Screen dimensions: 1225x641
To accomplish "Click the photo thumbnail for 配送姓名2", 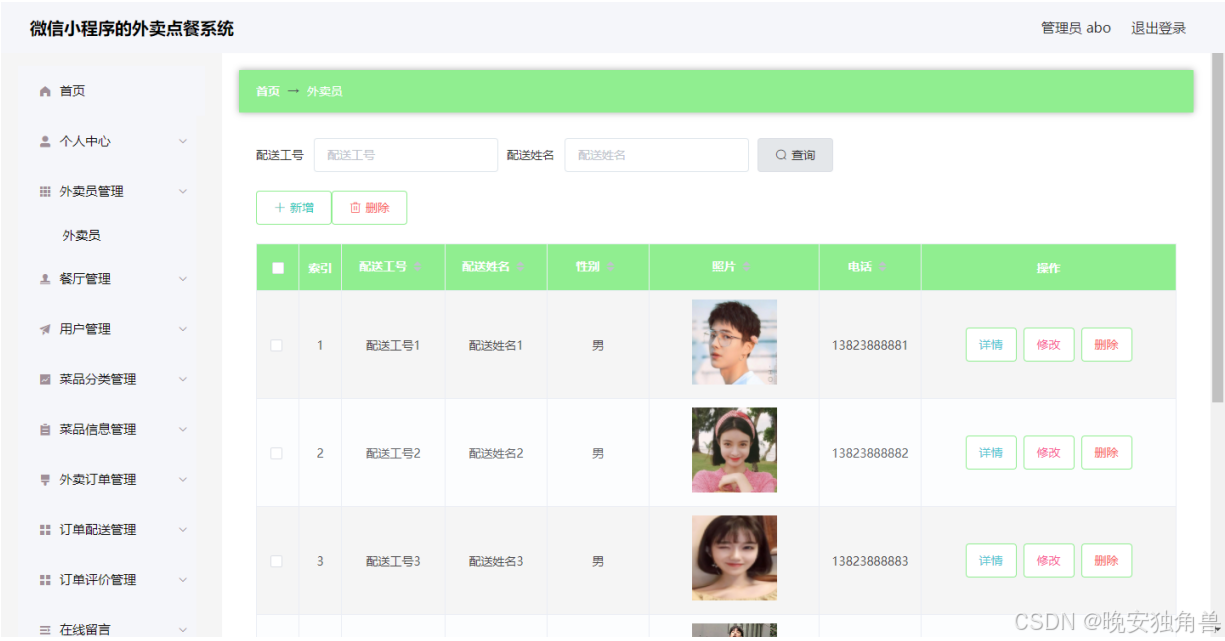I will [734, 450].
